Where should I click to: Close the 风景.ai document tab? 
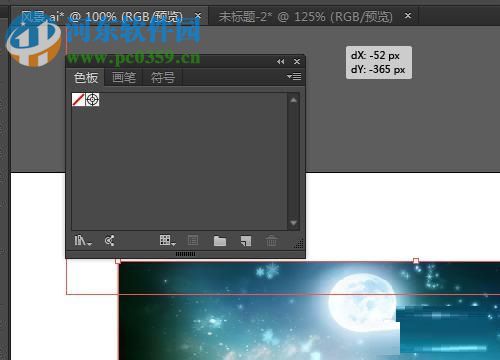[198, 15]
